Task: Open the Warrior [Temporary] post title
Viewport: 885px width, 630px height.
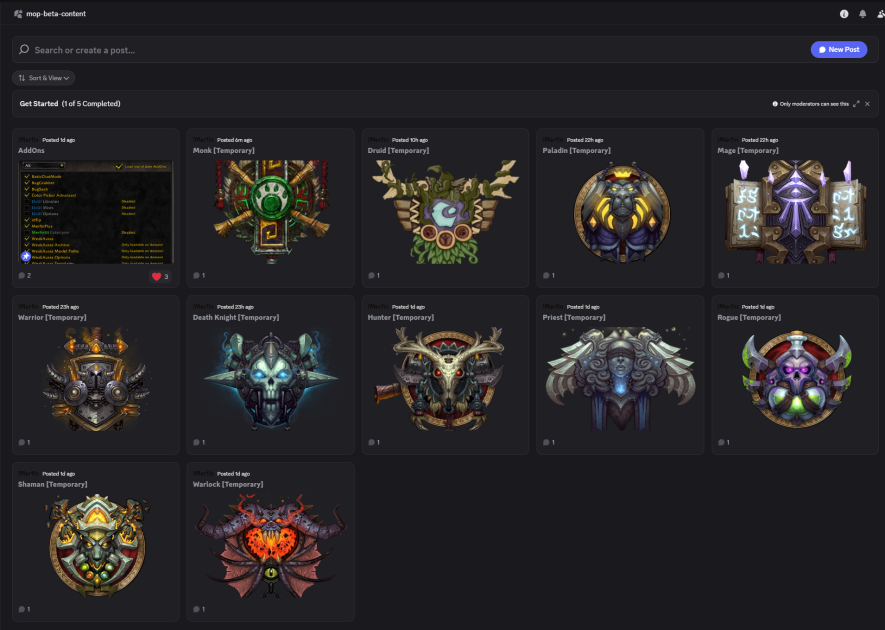Action: click(52, 318)
